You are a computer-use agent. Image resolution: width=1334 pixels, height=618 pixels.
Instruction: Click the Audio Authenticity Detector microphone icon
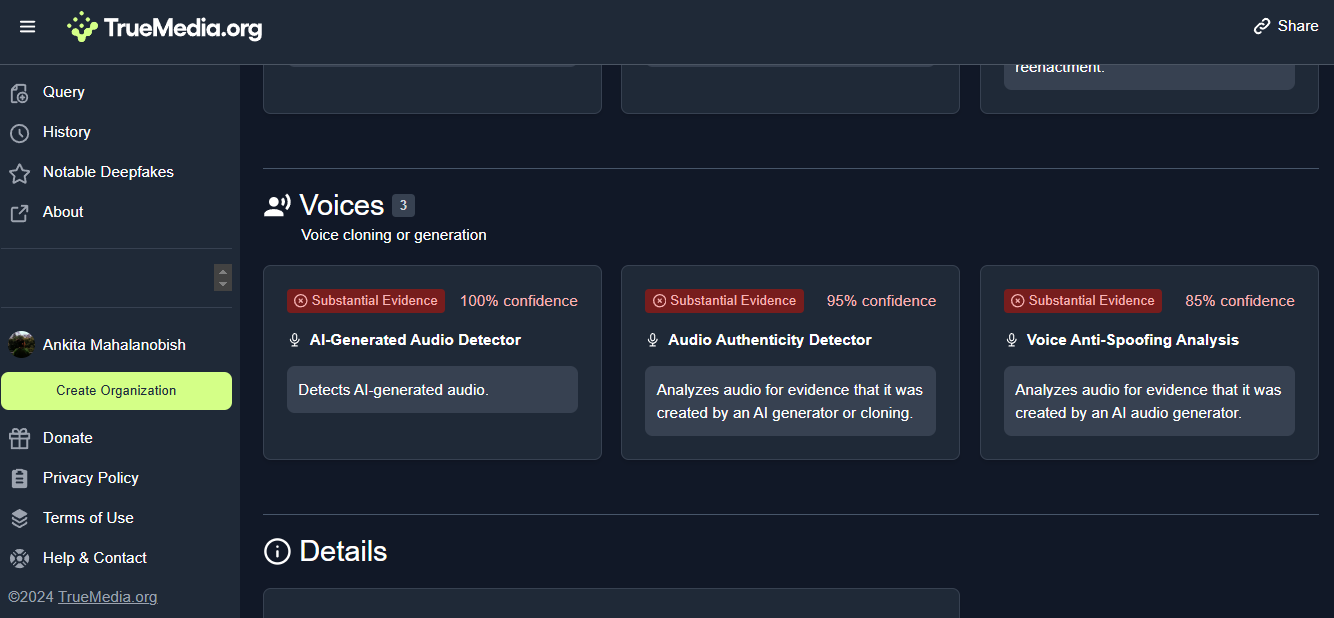point(653,341)
